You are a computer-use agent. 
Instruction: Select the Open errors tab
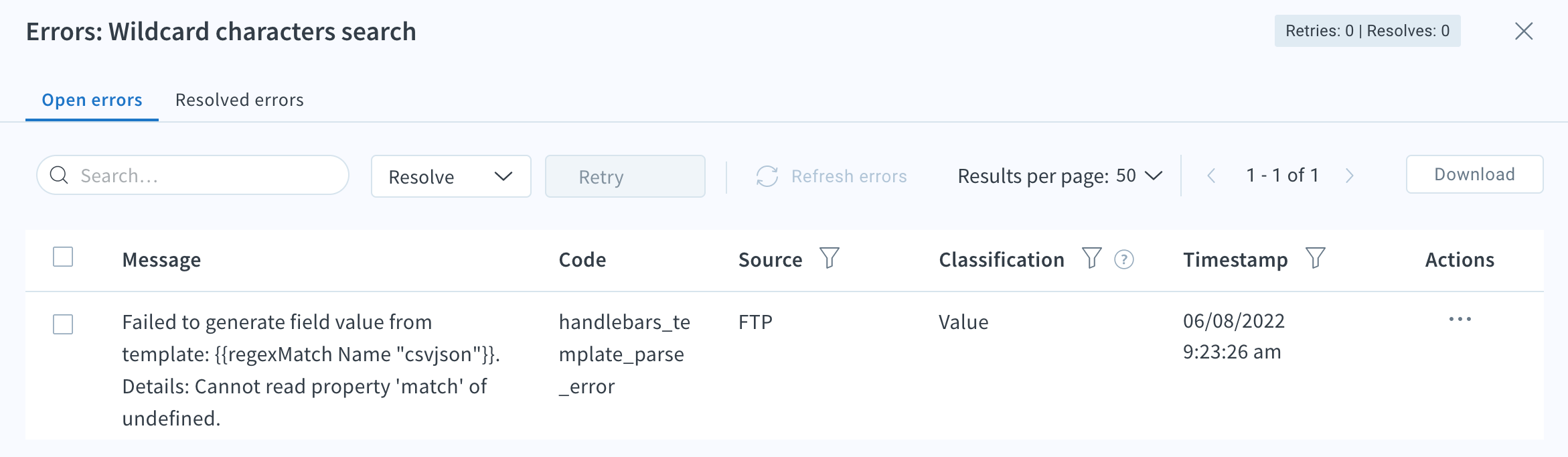coord(92,100)
